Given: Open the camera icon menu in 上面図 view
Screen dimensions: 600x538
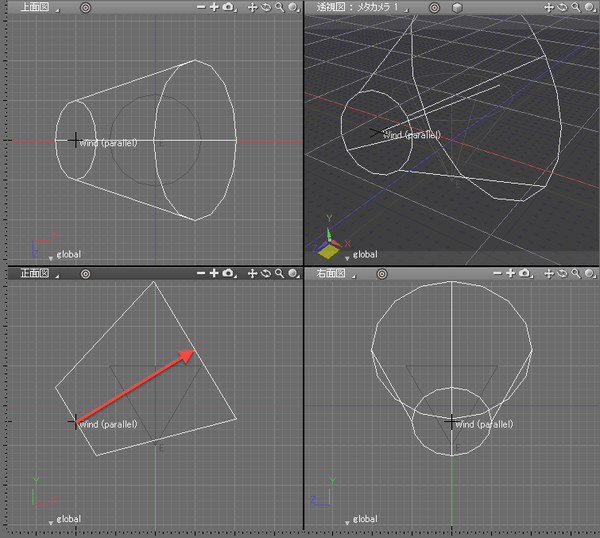Looking at the screenshot, I should 229,7.
